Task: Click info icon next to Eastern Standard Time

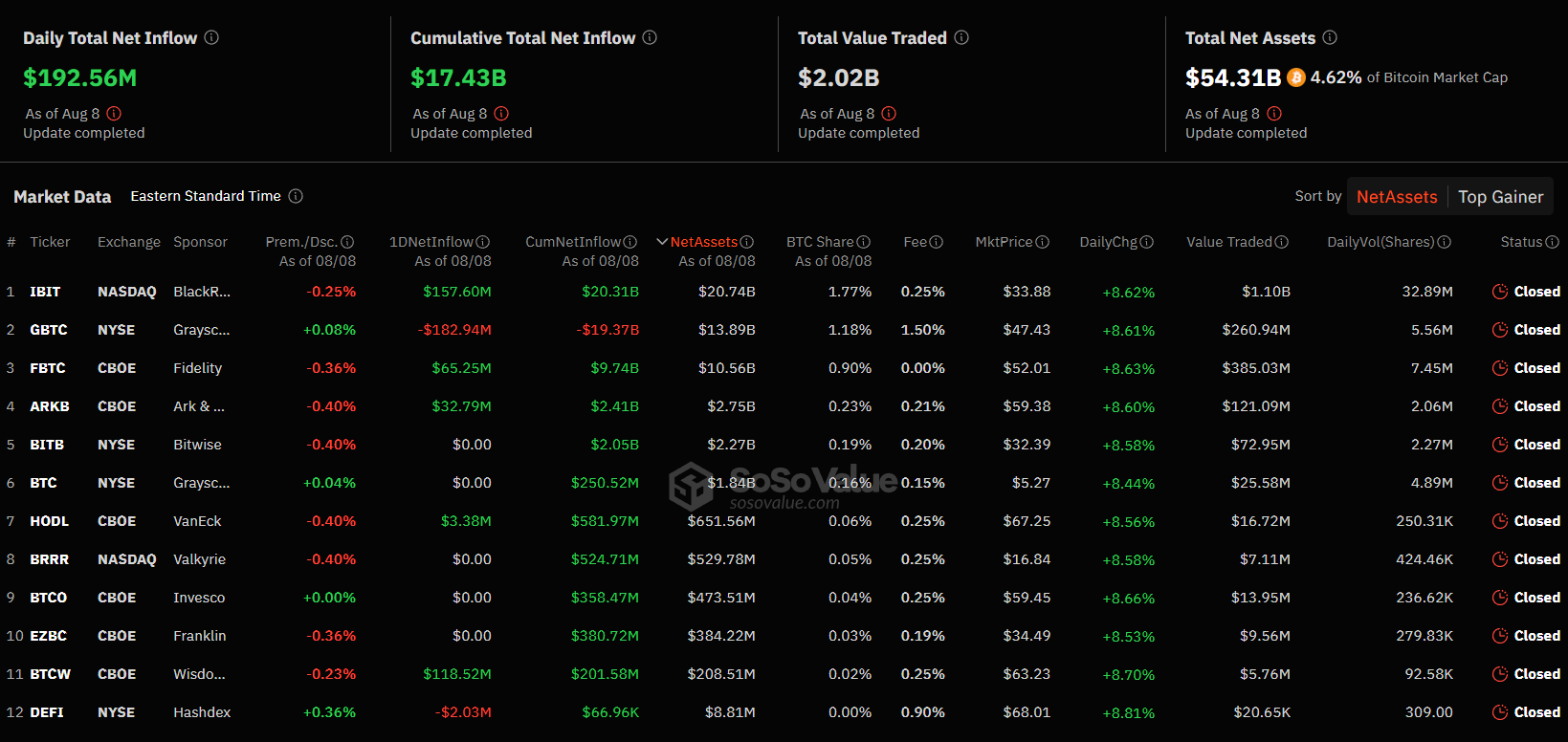Action: pyautogui.click(x=296, y=196)
